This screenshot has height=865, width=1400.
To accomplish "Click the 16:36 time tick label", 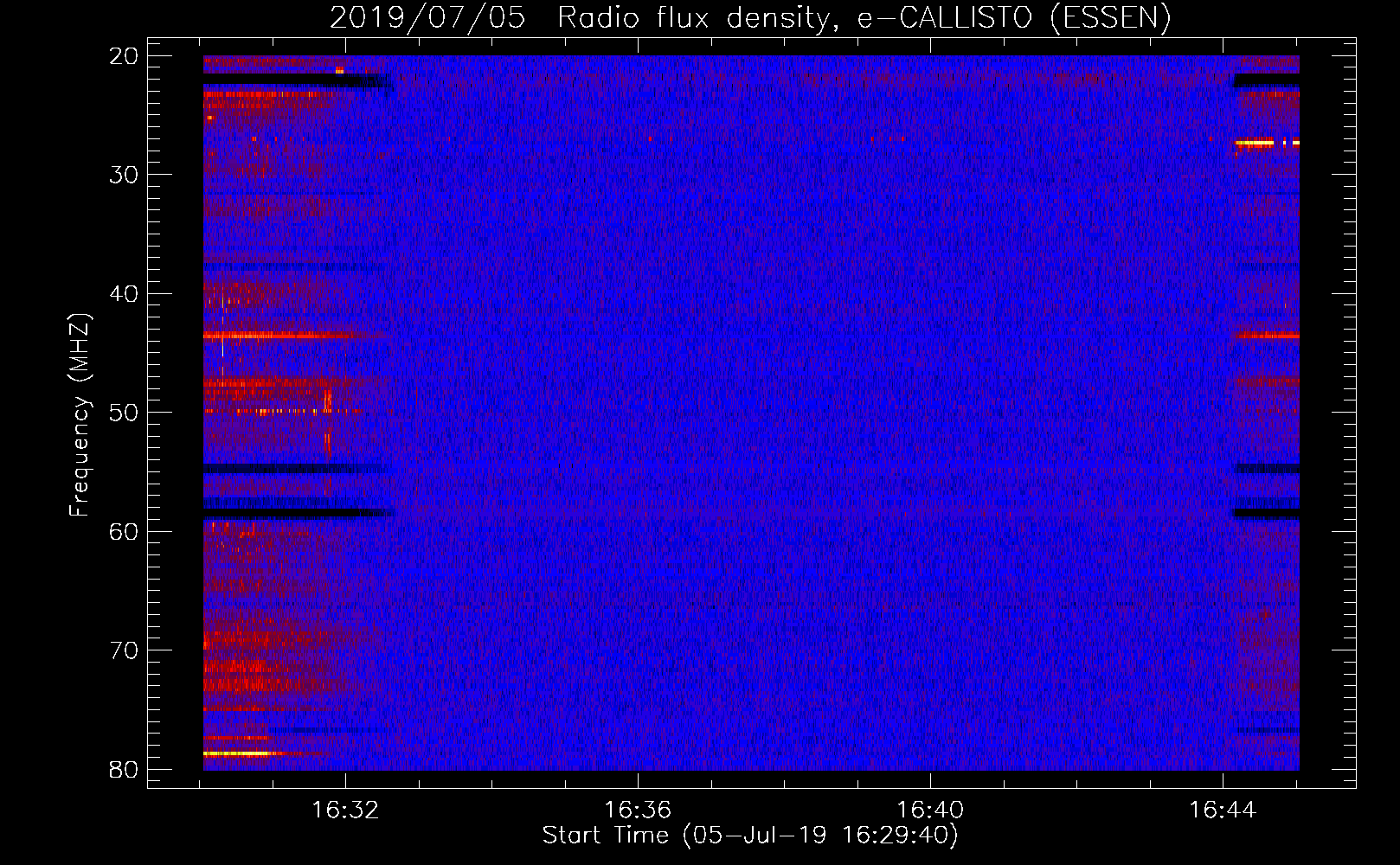I will 638,811.
